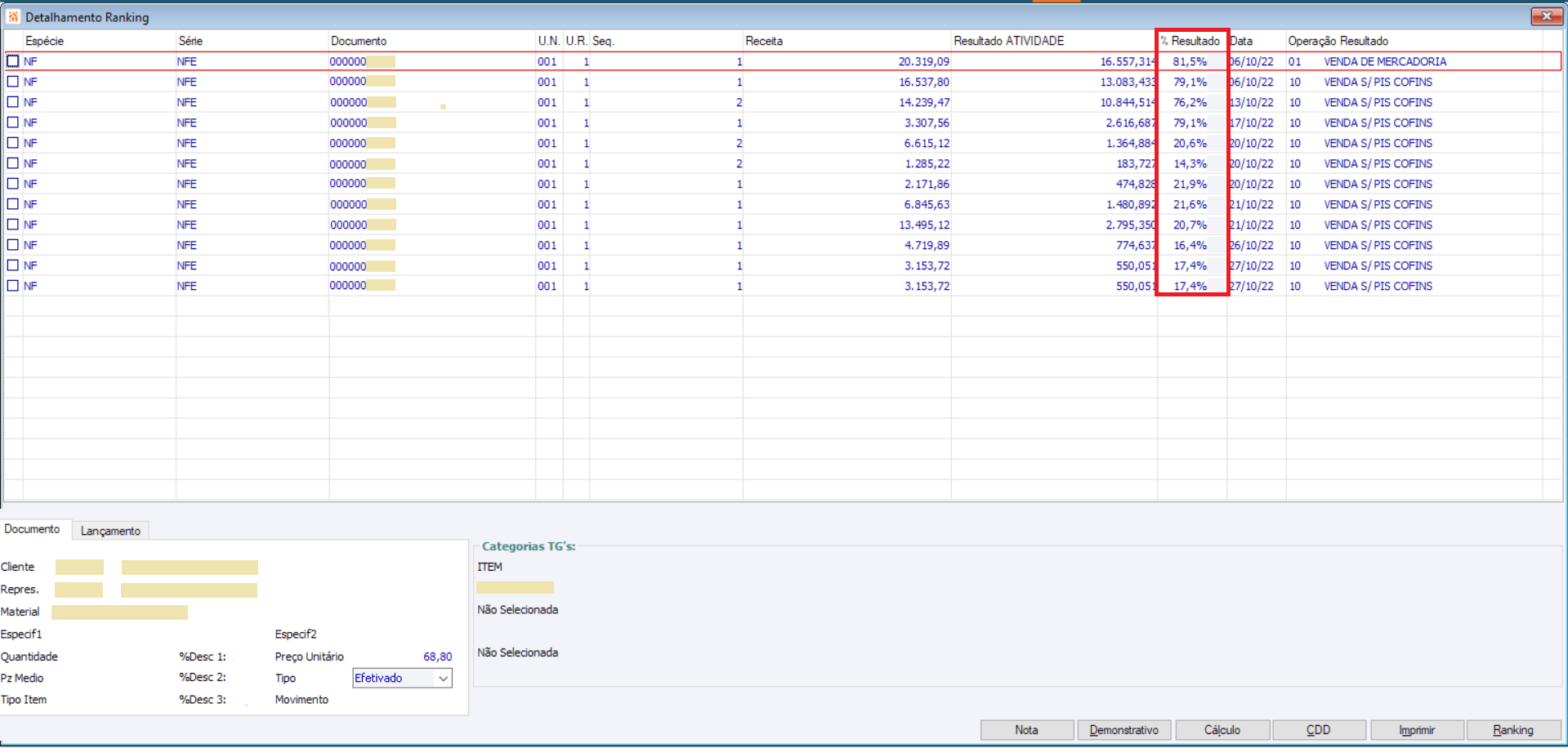Screen dimensions: 1568x748
Task: Click the Cálculo button
Action: [x=1222, y=730]
